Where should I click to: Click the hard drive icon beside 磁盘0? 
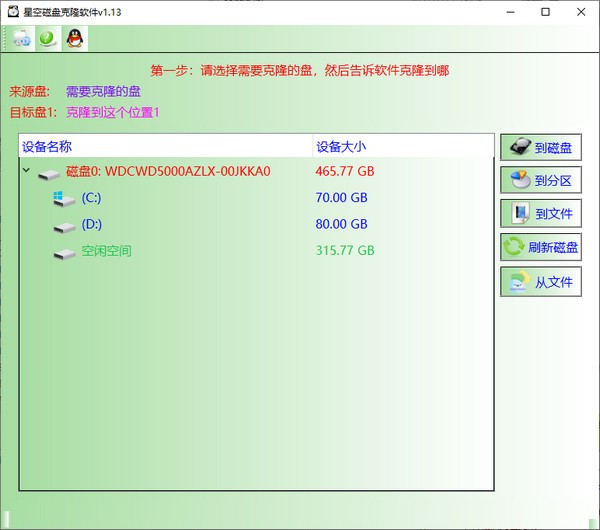click(x=49, y=172)
